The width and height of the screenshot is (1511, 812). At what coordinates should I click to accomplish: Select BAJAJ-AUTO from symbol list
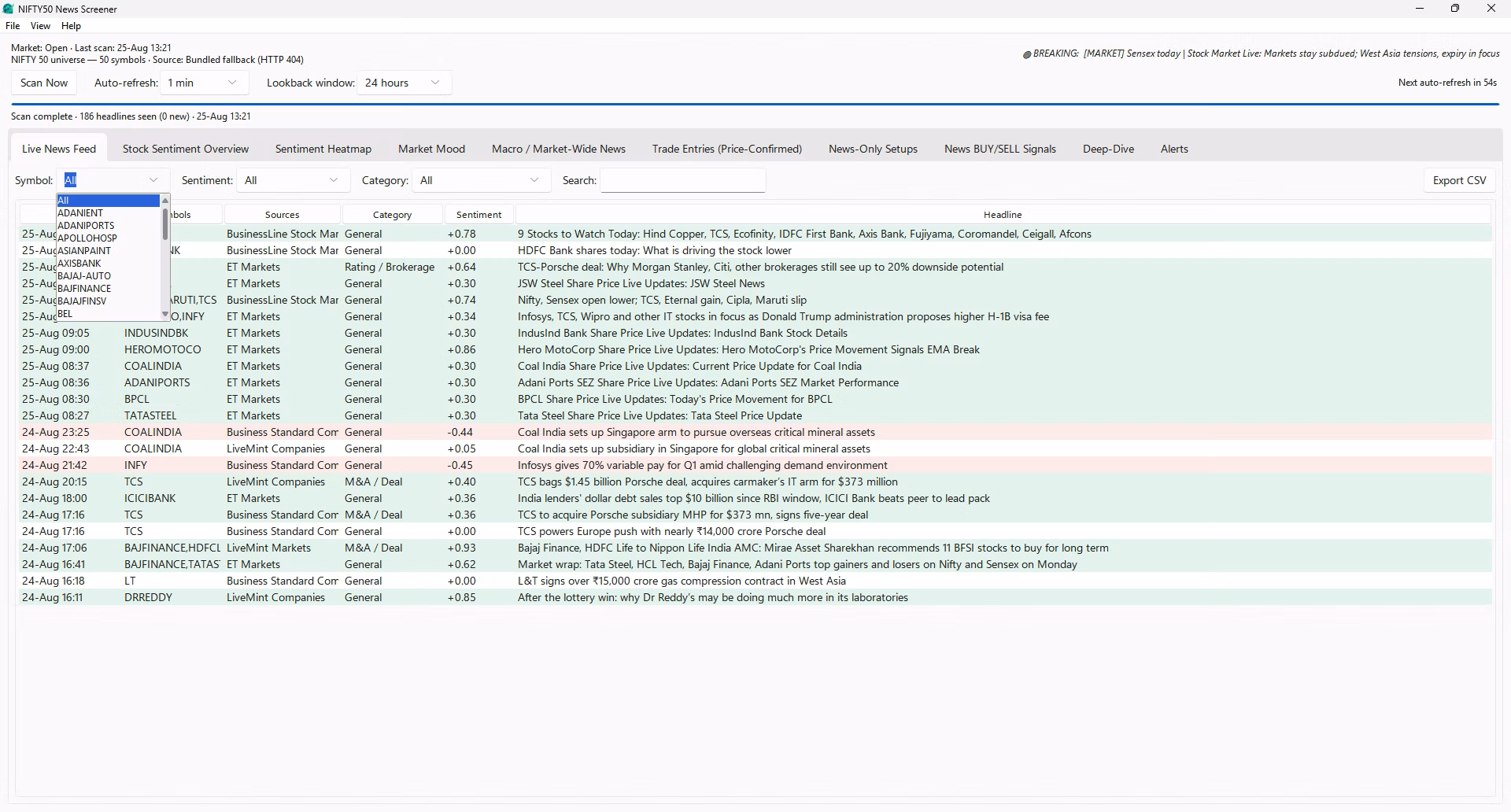tap(109, 276)
